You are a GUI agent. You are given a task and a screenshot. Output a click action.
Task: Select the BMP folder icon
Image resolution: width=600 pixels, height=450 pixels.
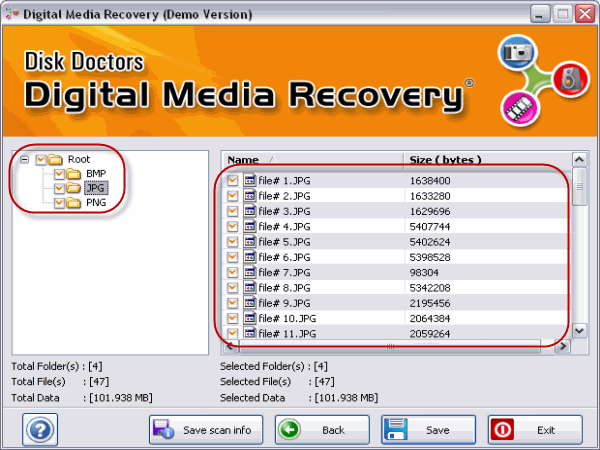pyautogui.click(x=73, y=174)
